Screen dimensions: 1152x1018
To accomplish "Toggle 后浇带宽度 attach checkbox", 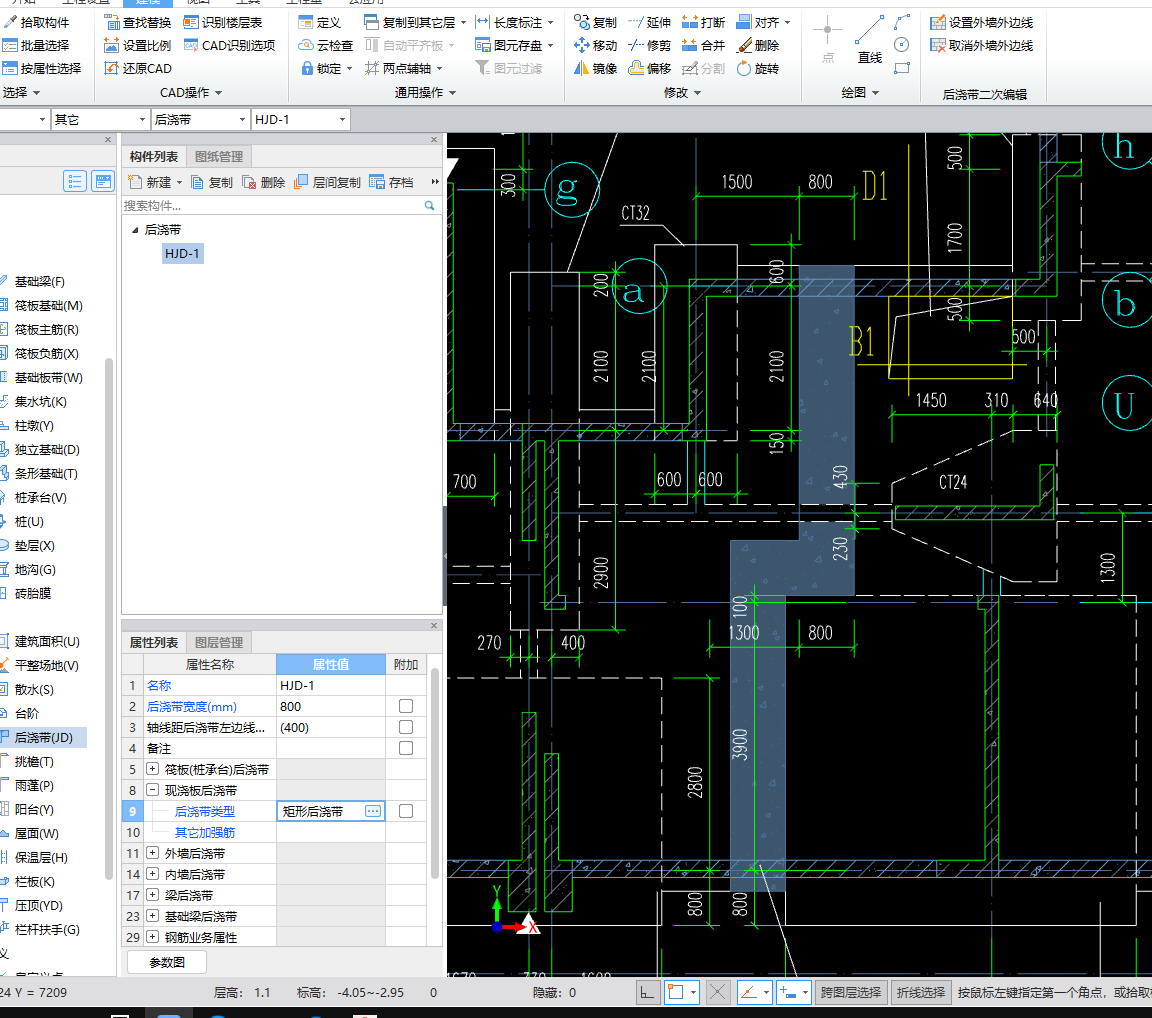I will click(406, 706).
